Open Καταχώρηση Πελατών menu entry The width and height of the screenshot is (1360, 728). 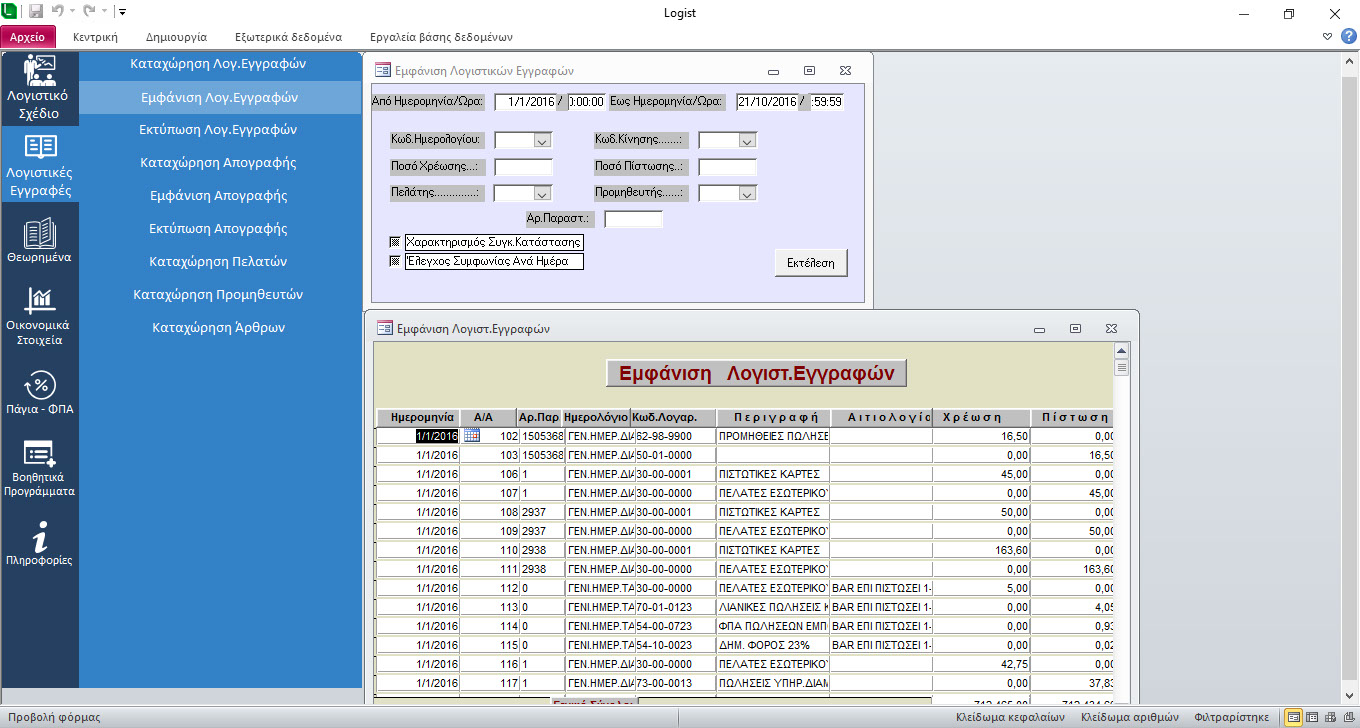(x=218, y=261)
